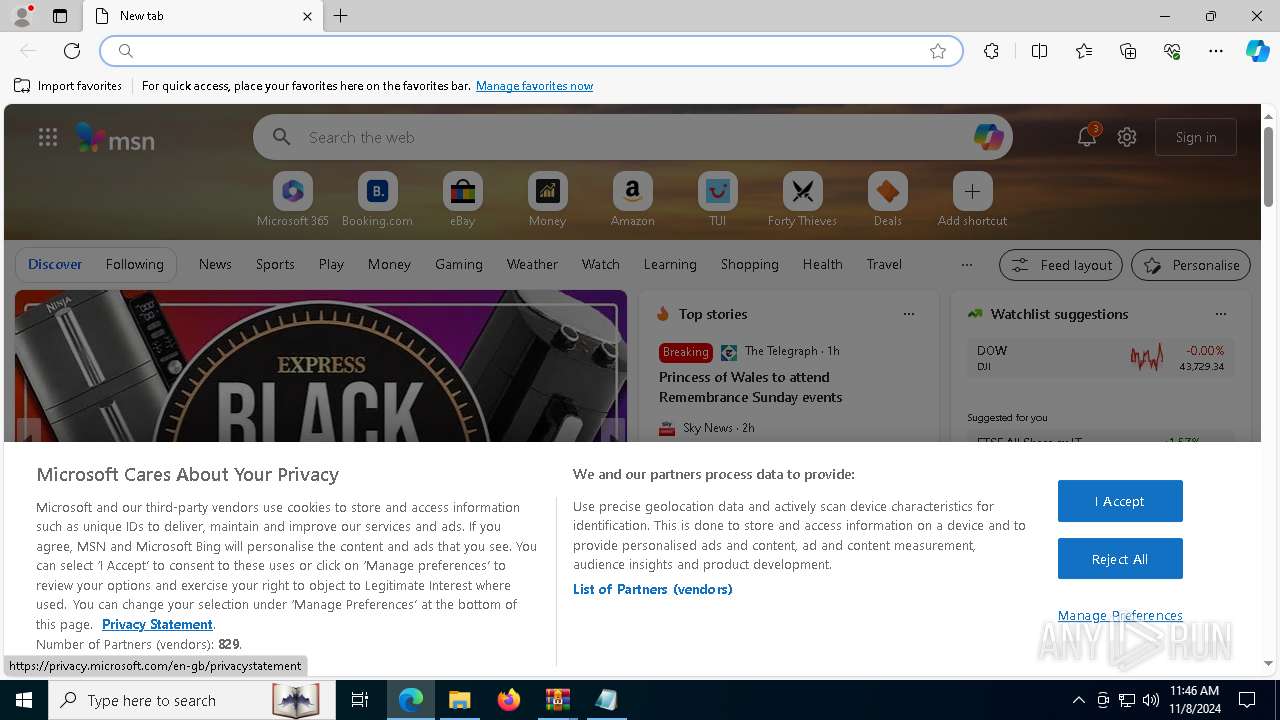Open Forty Thieves shortcut
1280x720 pixels.
pyautogui.click(x=802, y=200)
